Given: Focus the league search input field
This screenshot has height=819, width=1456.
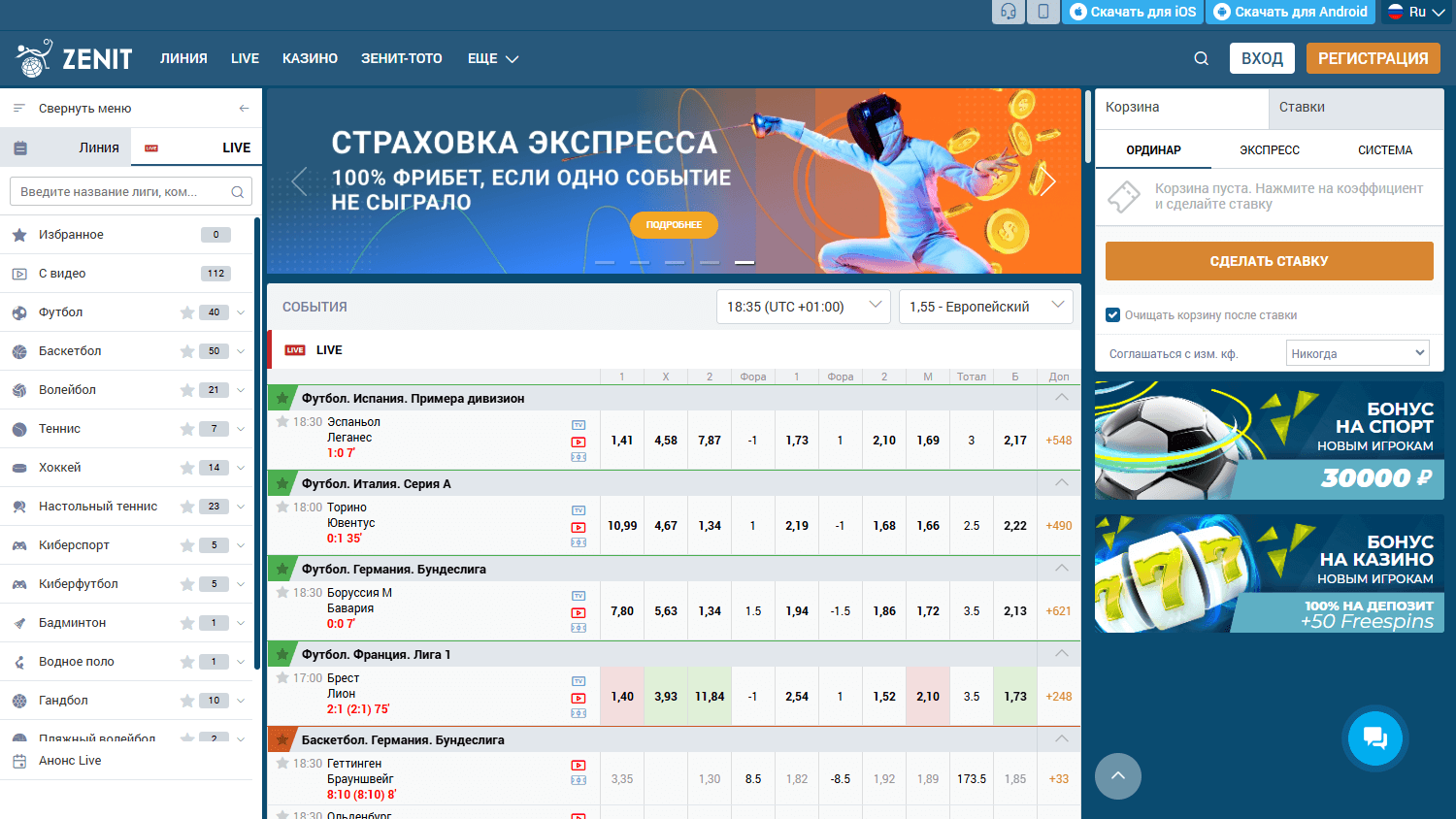Looking at the screenshot, I should tap(131, 191).
